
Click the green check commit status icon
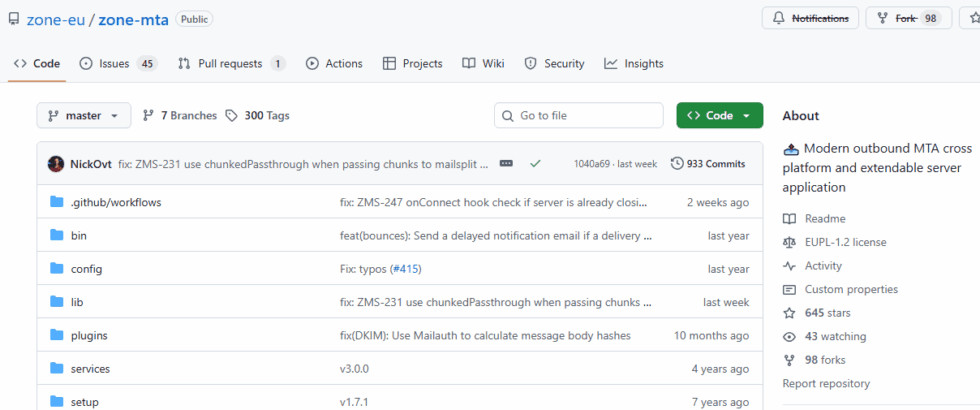tap(535, 164)
